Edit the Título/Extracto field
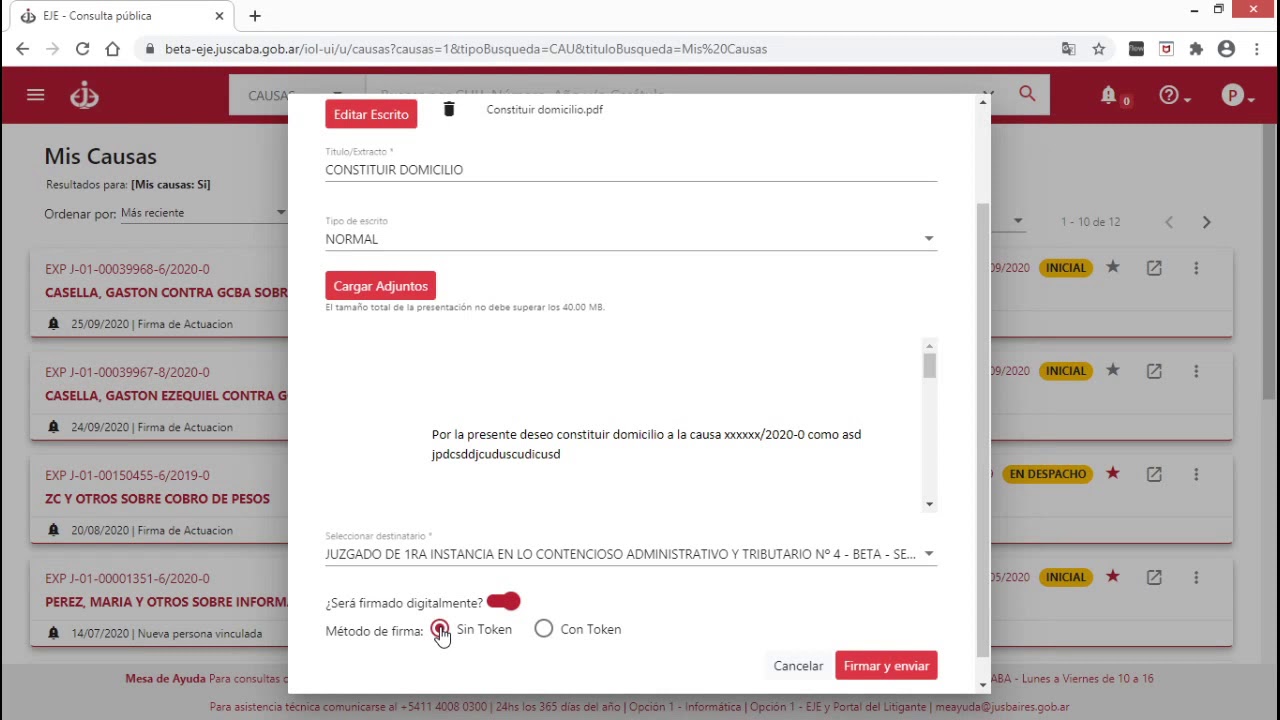The image size is (1280, 720). [631, 170]
